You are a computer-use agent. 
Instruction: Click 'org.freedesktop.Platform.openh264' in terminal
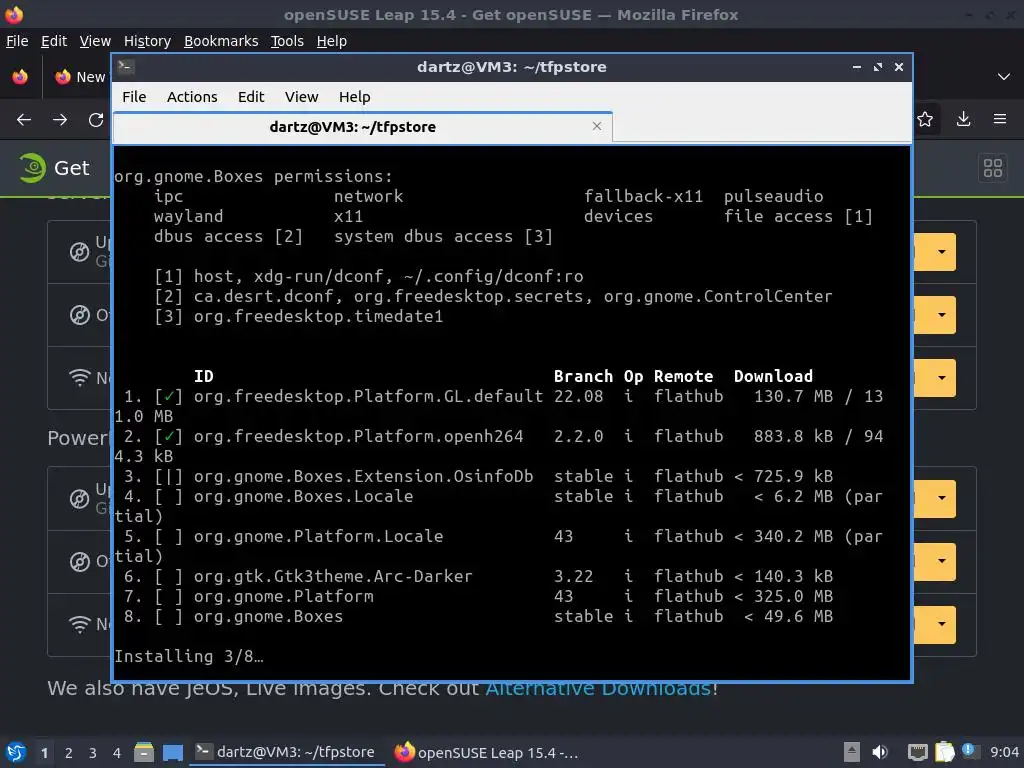pyautogui.click(x=359, y=436)
